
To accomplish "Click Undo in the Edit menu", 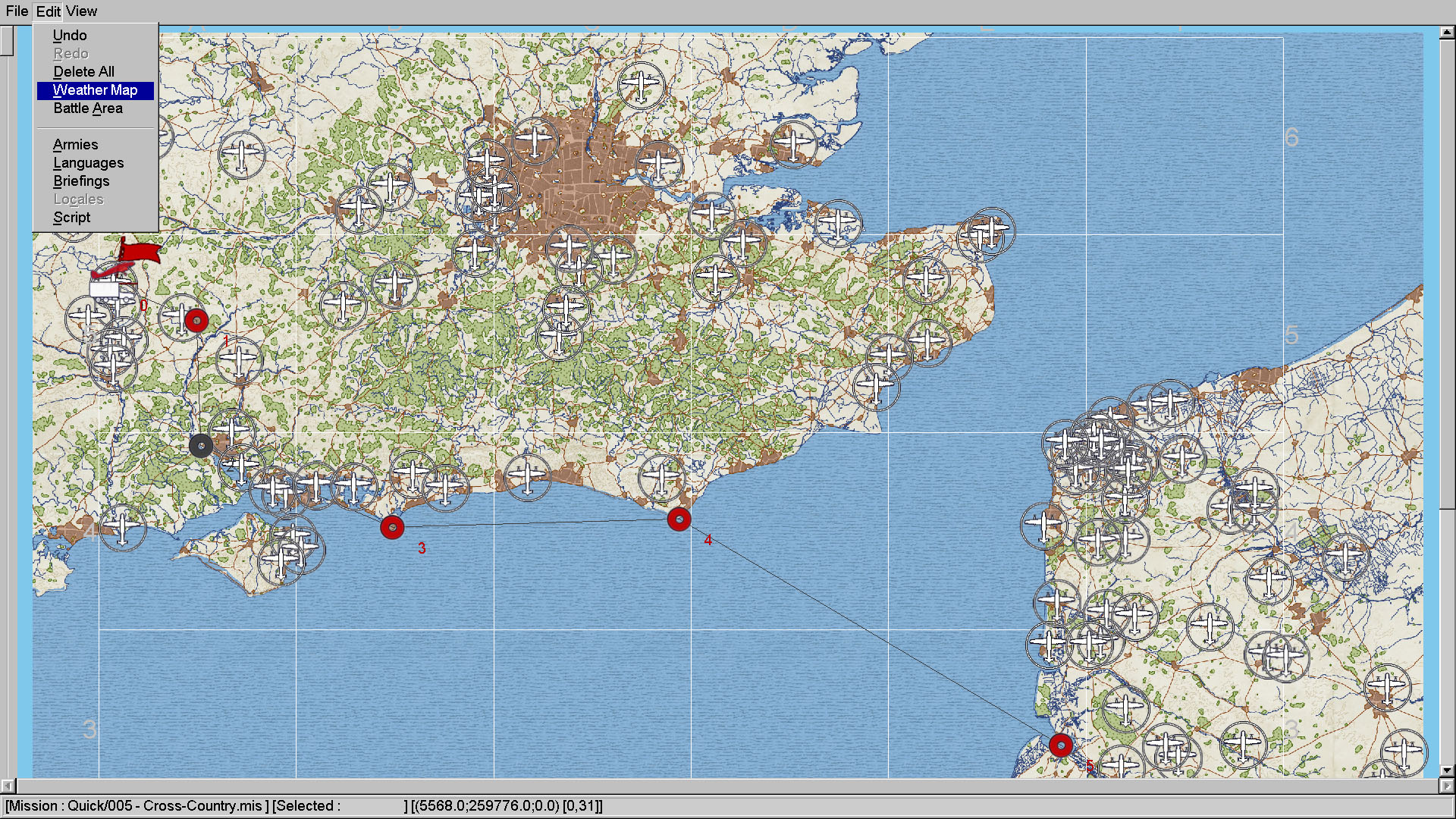I will tap(70, 36).
